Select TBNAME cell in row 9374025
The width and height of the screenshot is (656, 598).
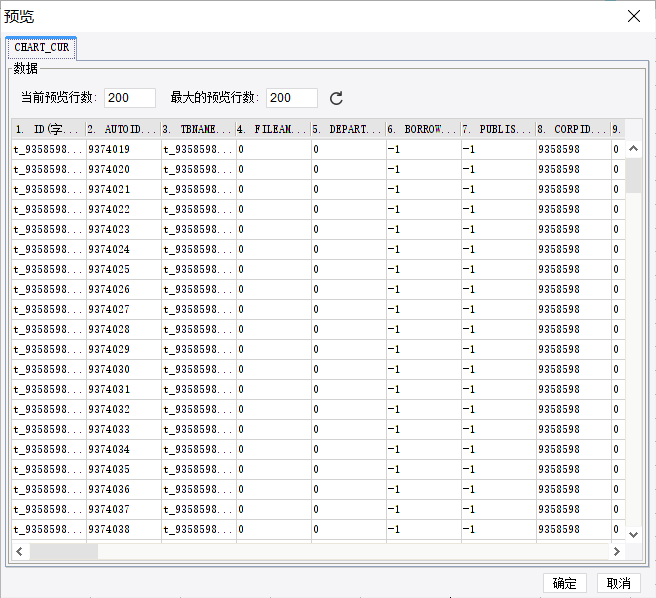tap(199, 269)
